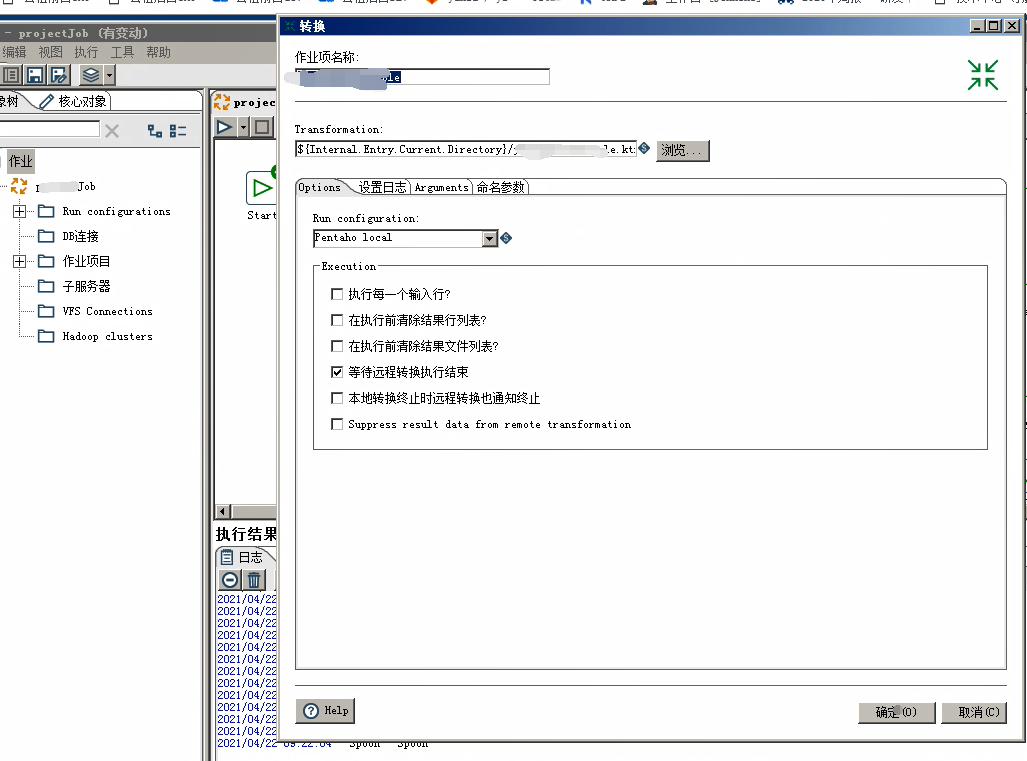This screenshot has height=761, width=1027.
Task: Click the Save As icon on the toolbar
Action: point(57,75)
